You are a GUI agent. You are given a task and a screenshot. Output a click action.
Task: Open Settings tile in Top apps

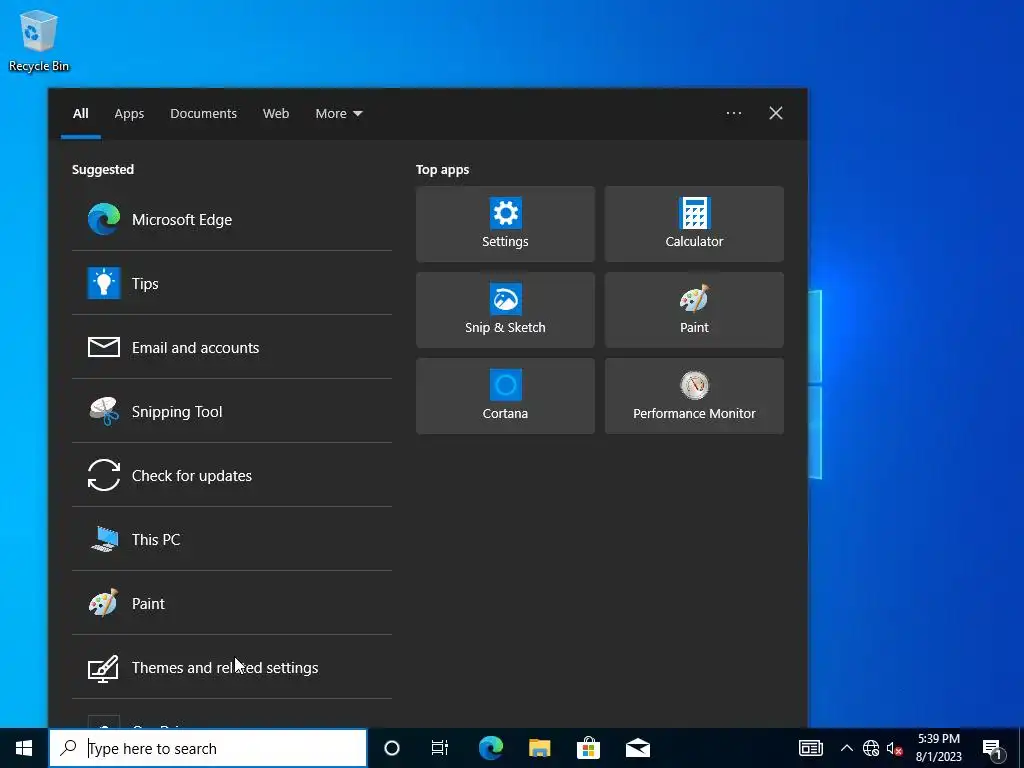click(505, 224)
